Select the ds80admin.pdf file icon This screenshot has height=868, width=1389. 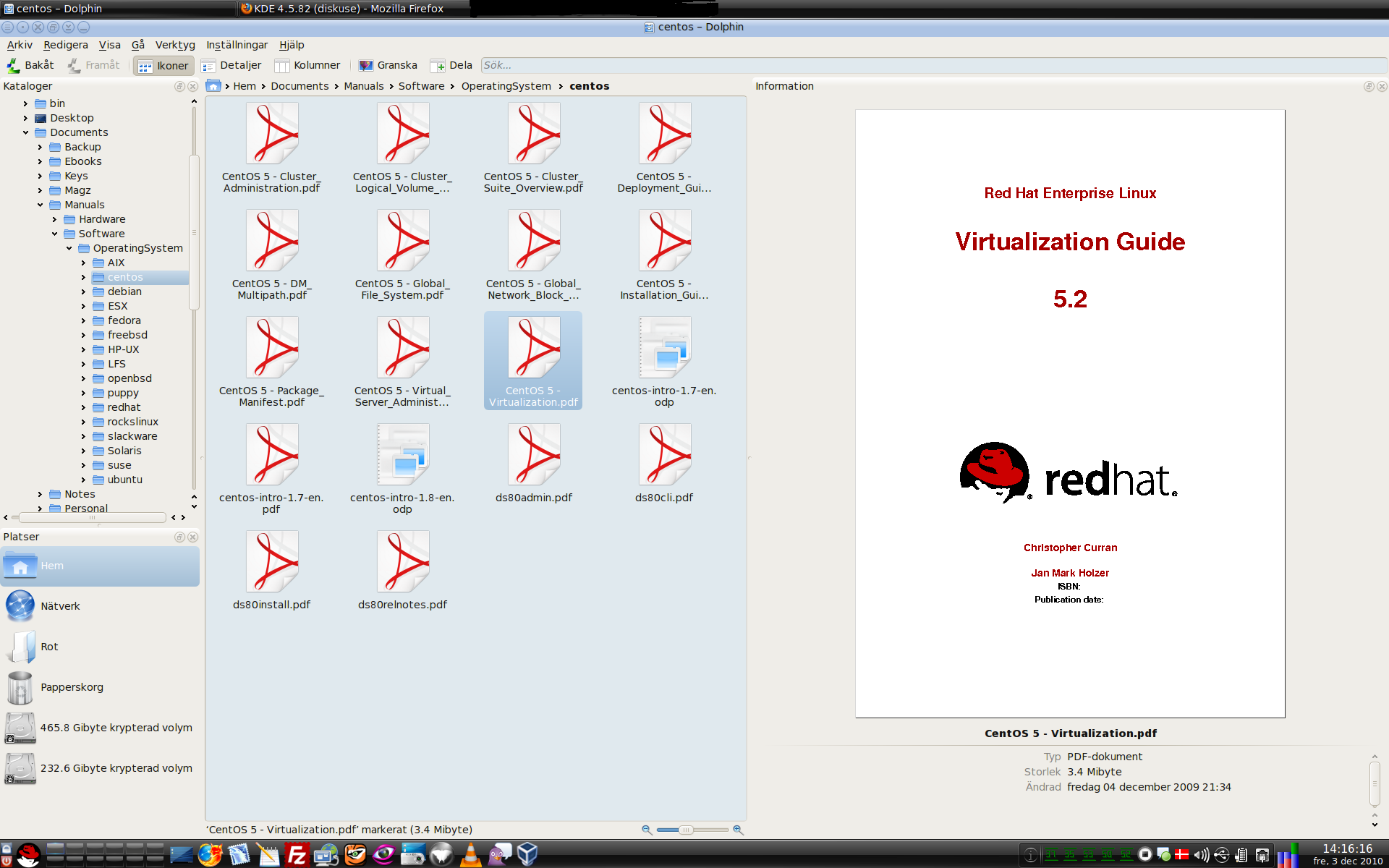pos(533,455)
